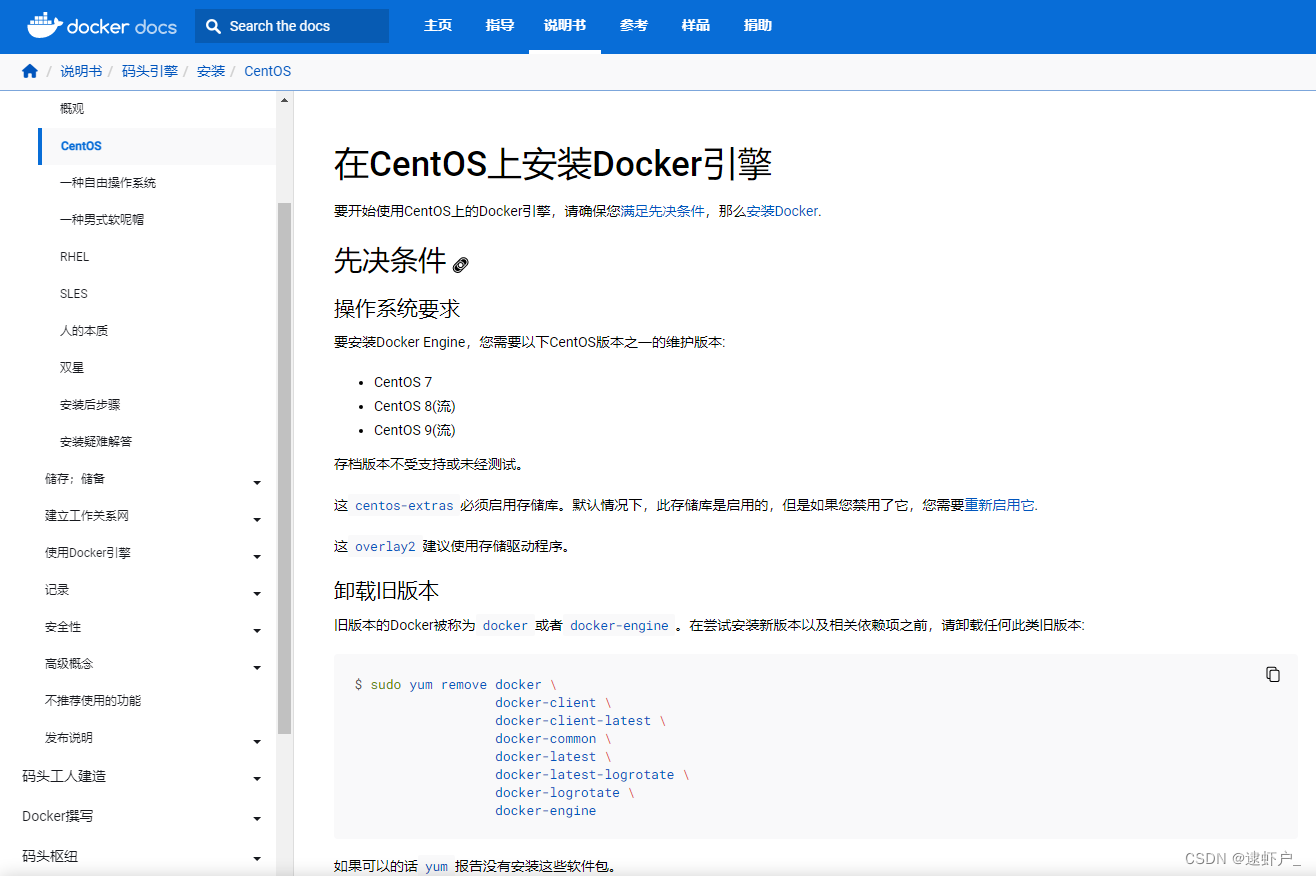
Task: Click the Docker docs whale logo
Action: coord(102,25)
